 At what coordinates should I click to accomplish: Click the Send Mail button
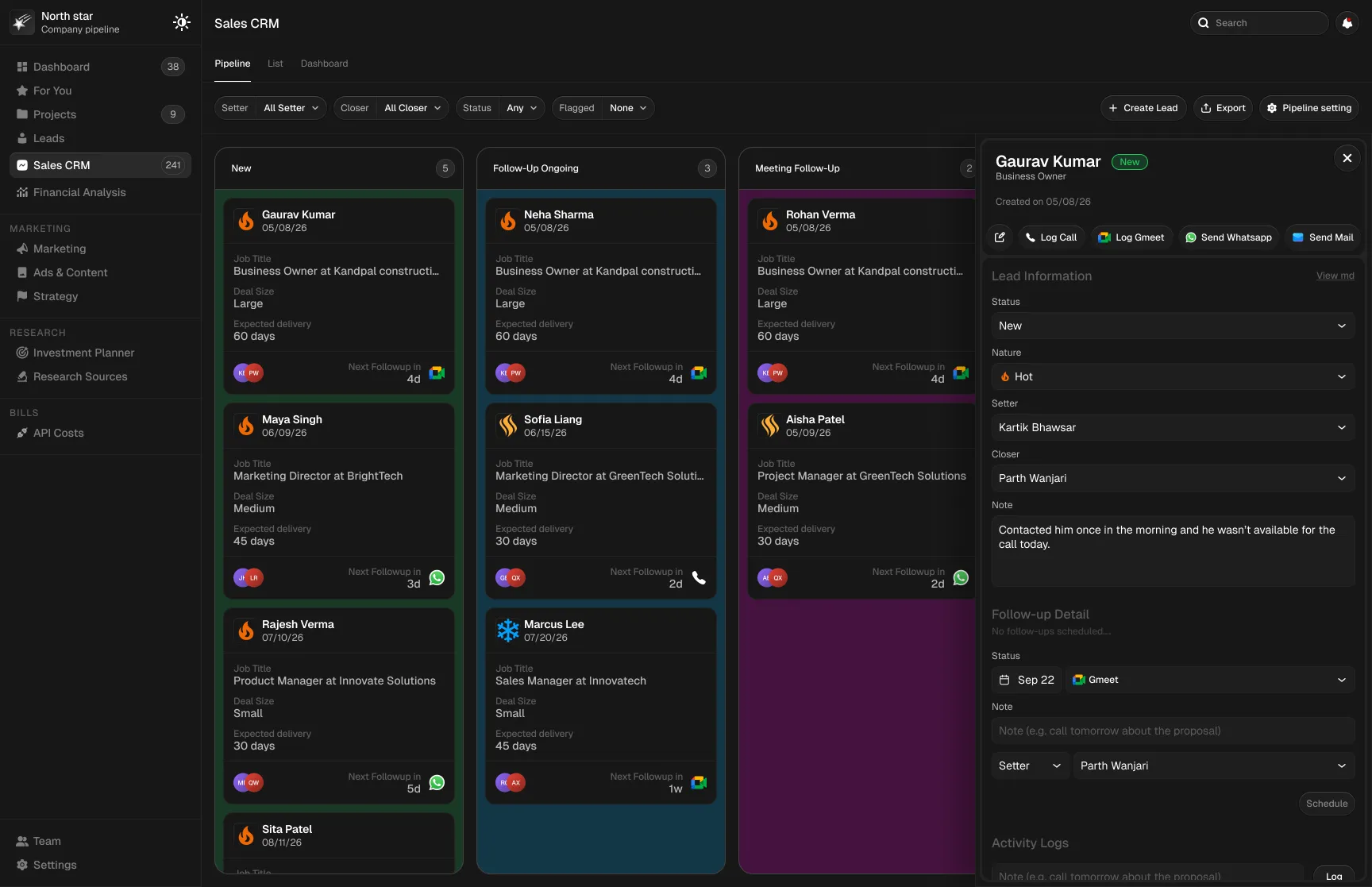pyautogui.click(x=1322, y=237)
